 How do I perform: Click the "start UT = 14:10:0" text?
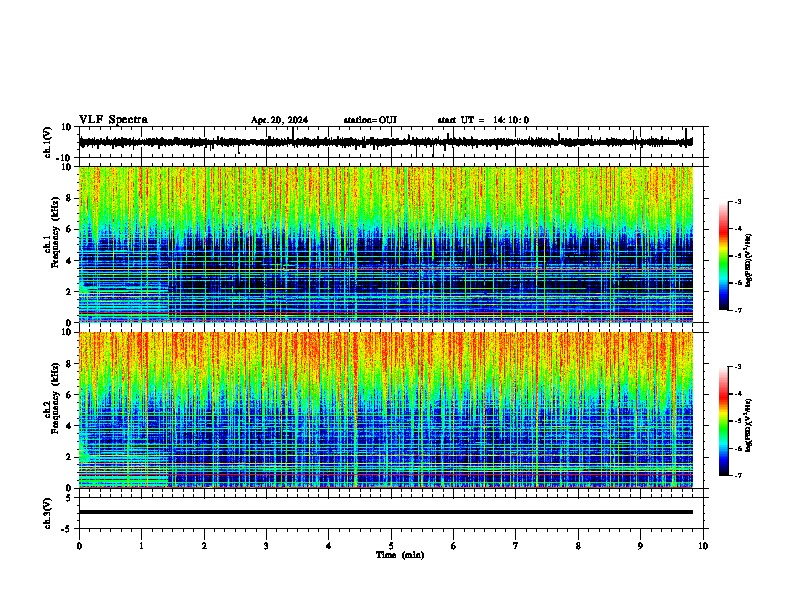483,120
